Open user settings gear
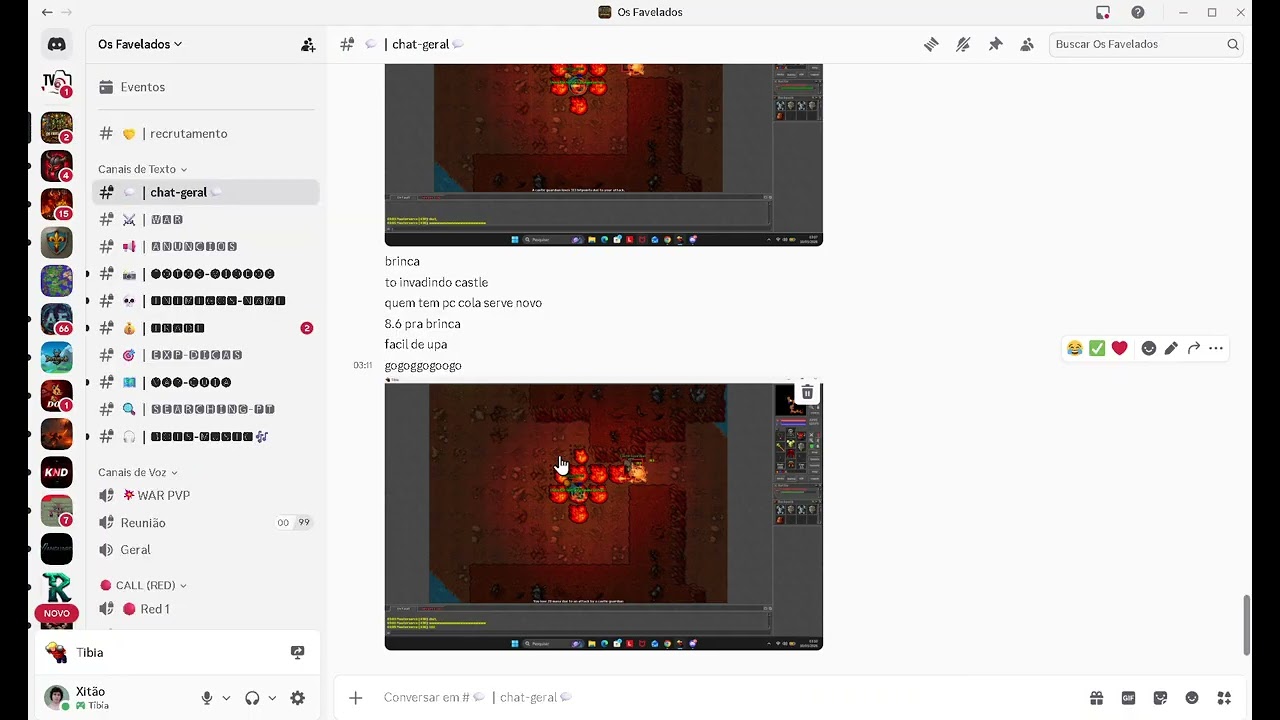1280x720 pixels. (297, 698)
